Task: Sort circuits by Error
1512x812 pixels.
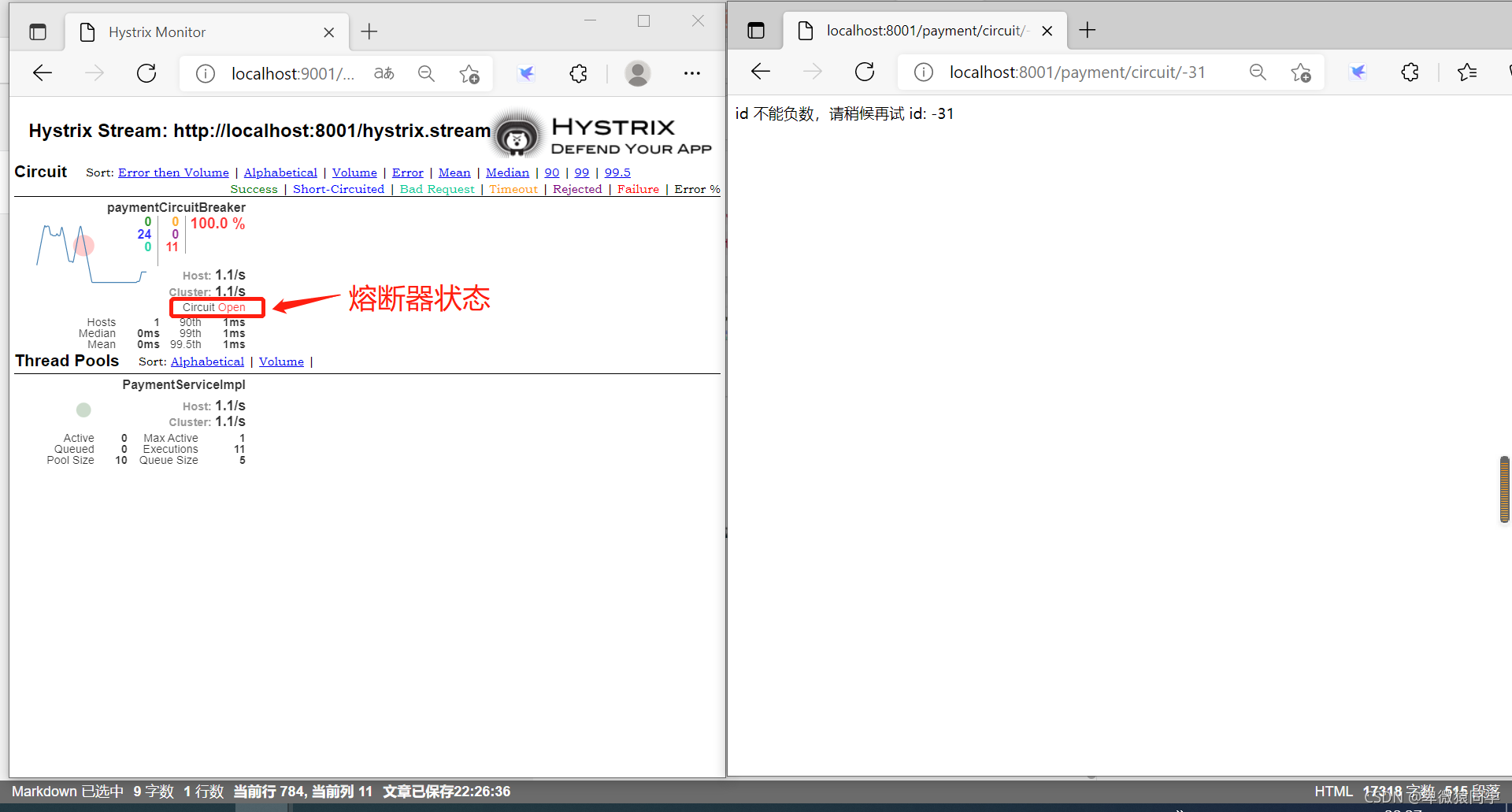Action: coord(408,172)
